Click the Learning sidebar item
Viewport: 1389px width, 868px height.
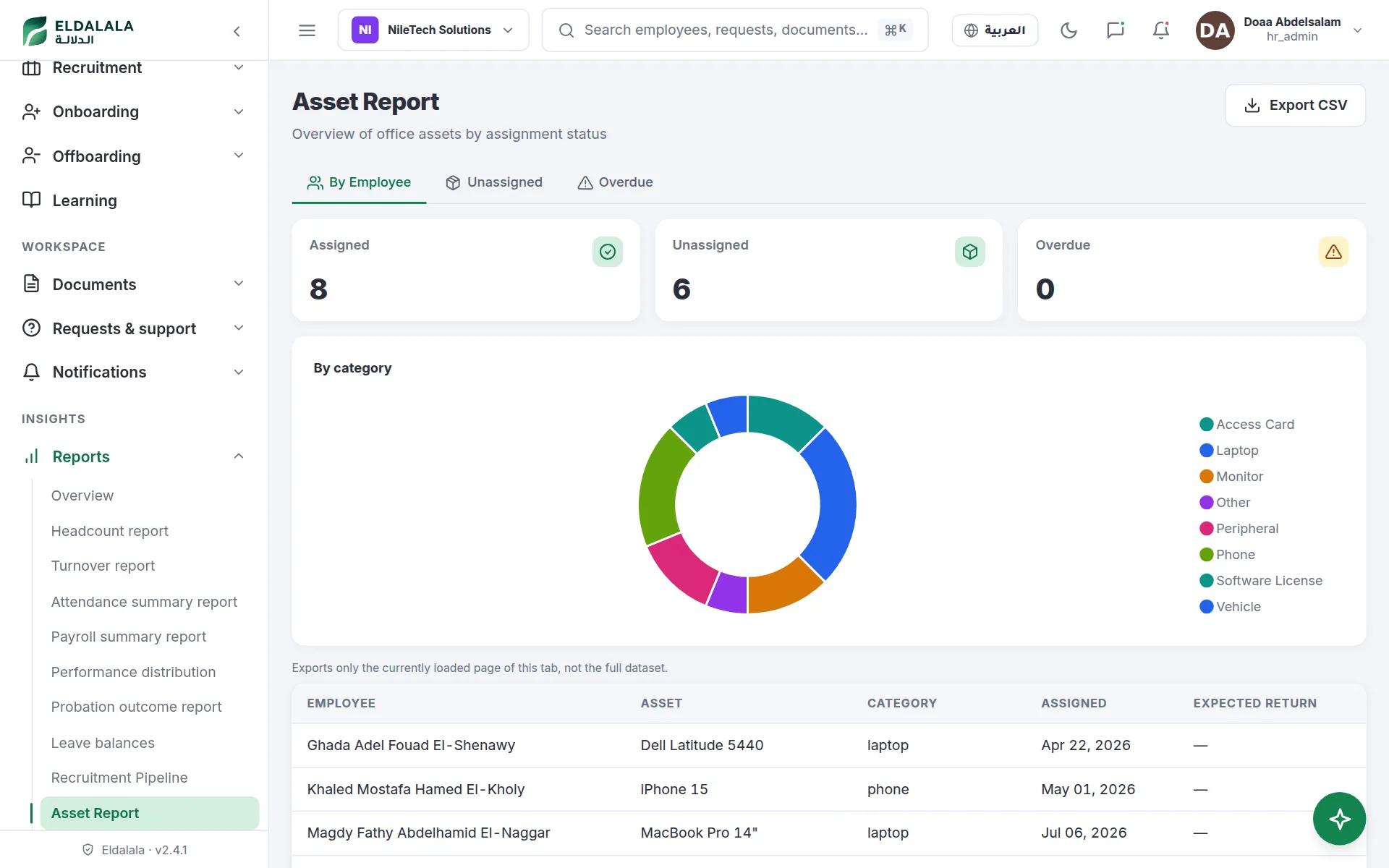(x=134, y=200)
